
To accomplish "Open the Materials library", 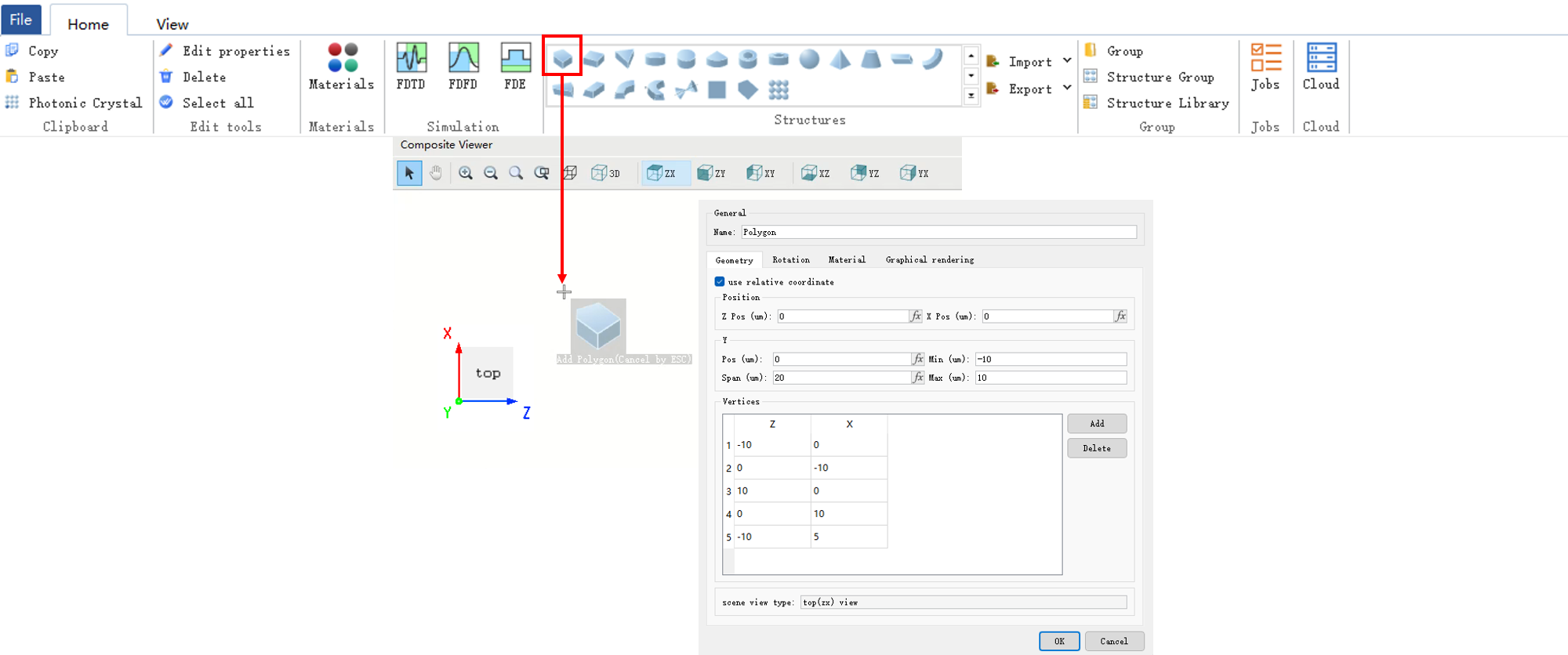I will (341, 66).
